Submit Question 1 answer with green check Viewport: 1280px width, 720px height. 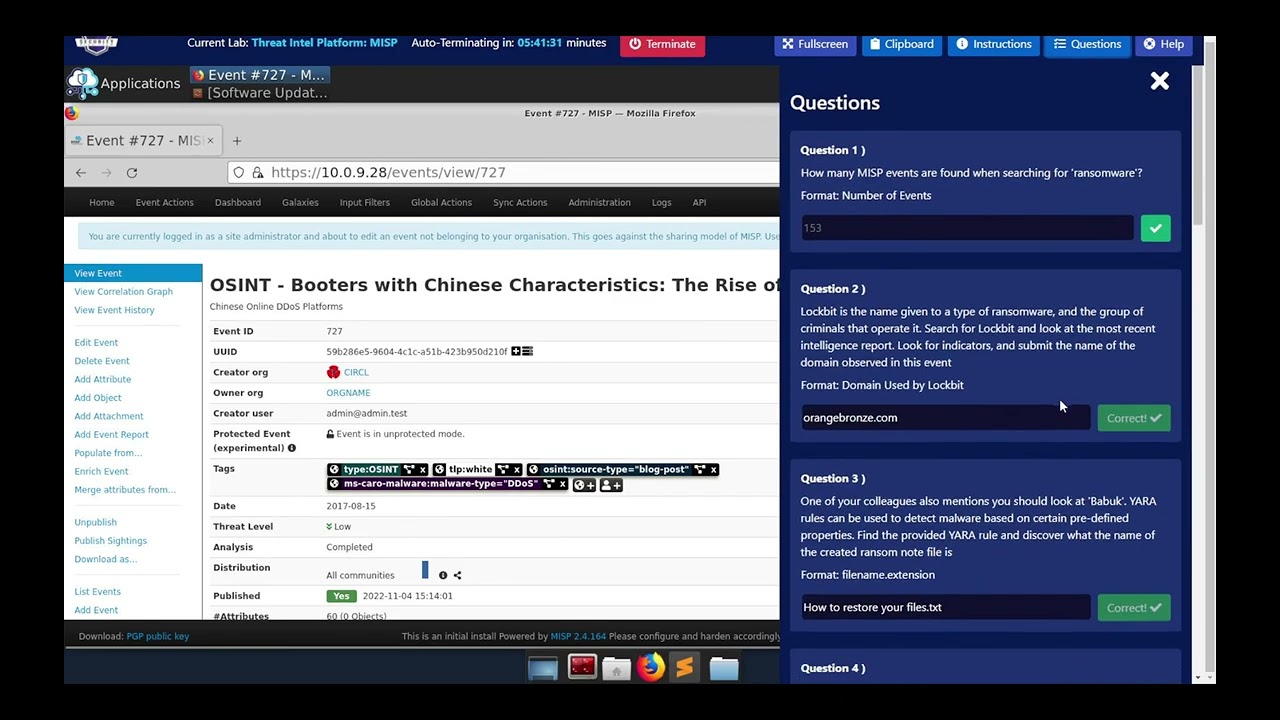point(1155,228)
